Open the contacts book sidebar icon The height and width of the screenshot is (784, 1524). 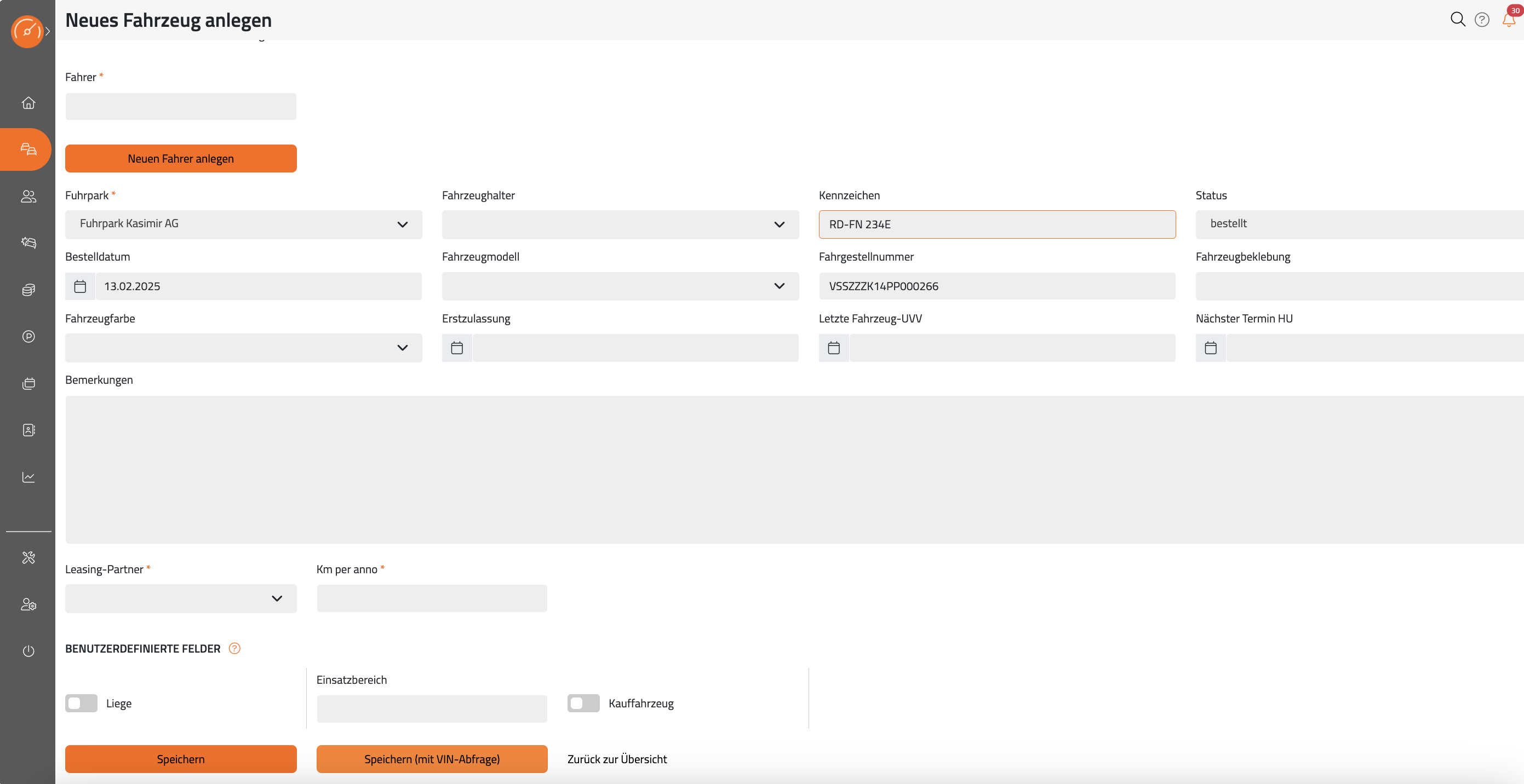coord(28,430)
